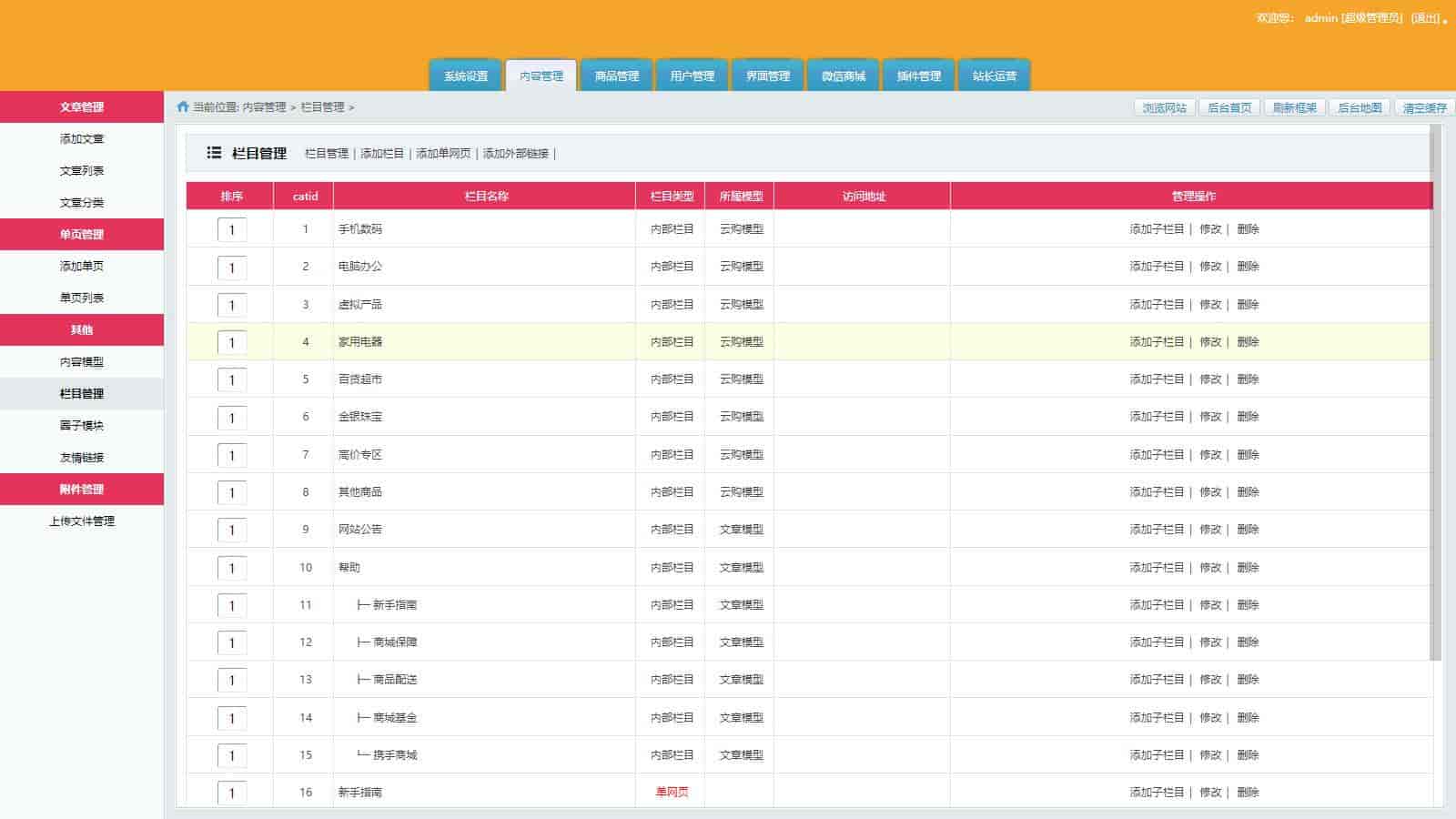Image resolution: width=1456 pixels, height=819 pixels.
Task: Switch to the 商品管理 tab
Action: [616, 76]
